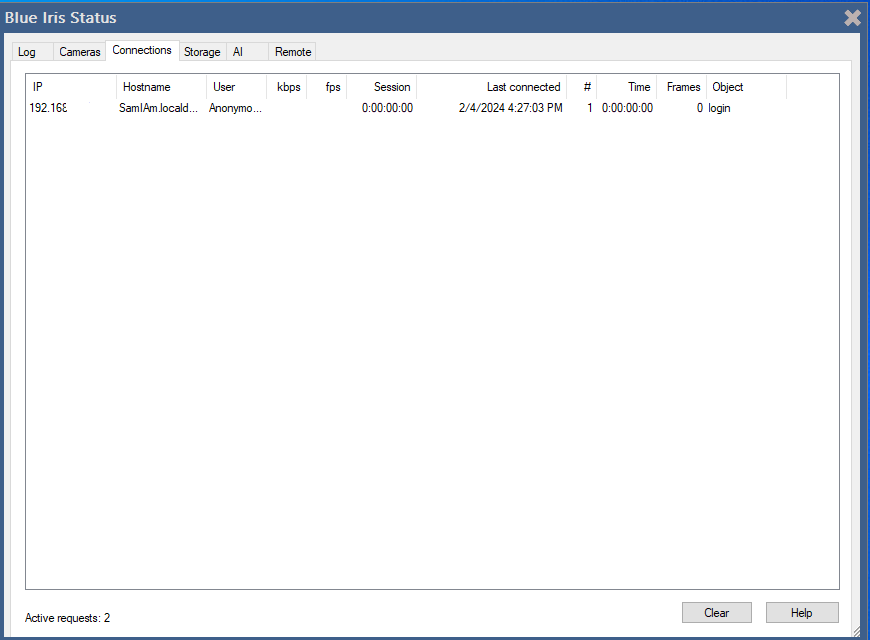
Task: Click the fps column header
Action: pos(328,87)
